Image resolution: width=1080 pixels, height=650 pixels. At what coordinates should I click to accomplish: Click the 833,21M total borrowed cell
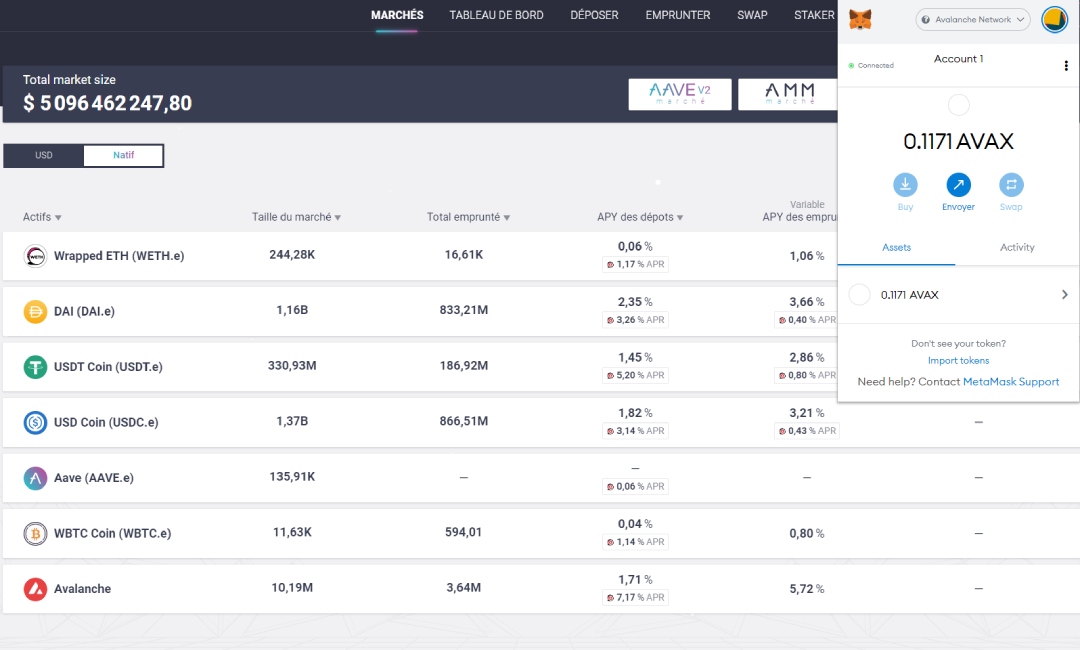(464, 310)
